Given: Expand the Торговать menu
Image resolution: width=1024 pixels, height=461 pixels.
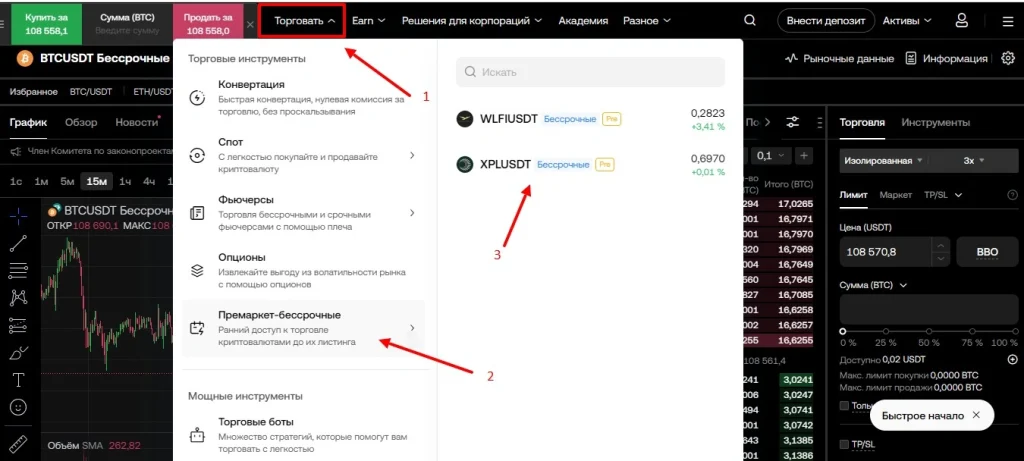Looking at the screenshot, I should (x=304, y=20).
